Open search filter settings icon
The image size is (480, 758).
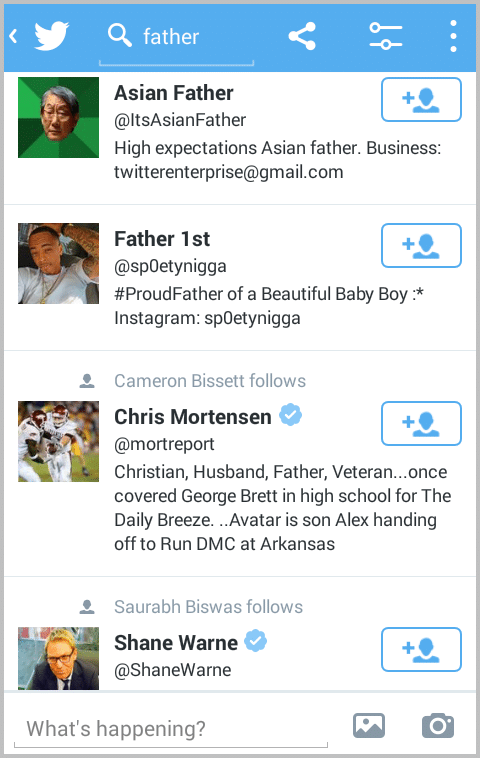pos(385,36)
